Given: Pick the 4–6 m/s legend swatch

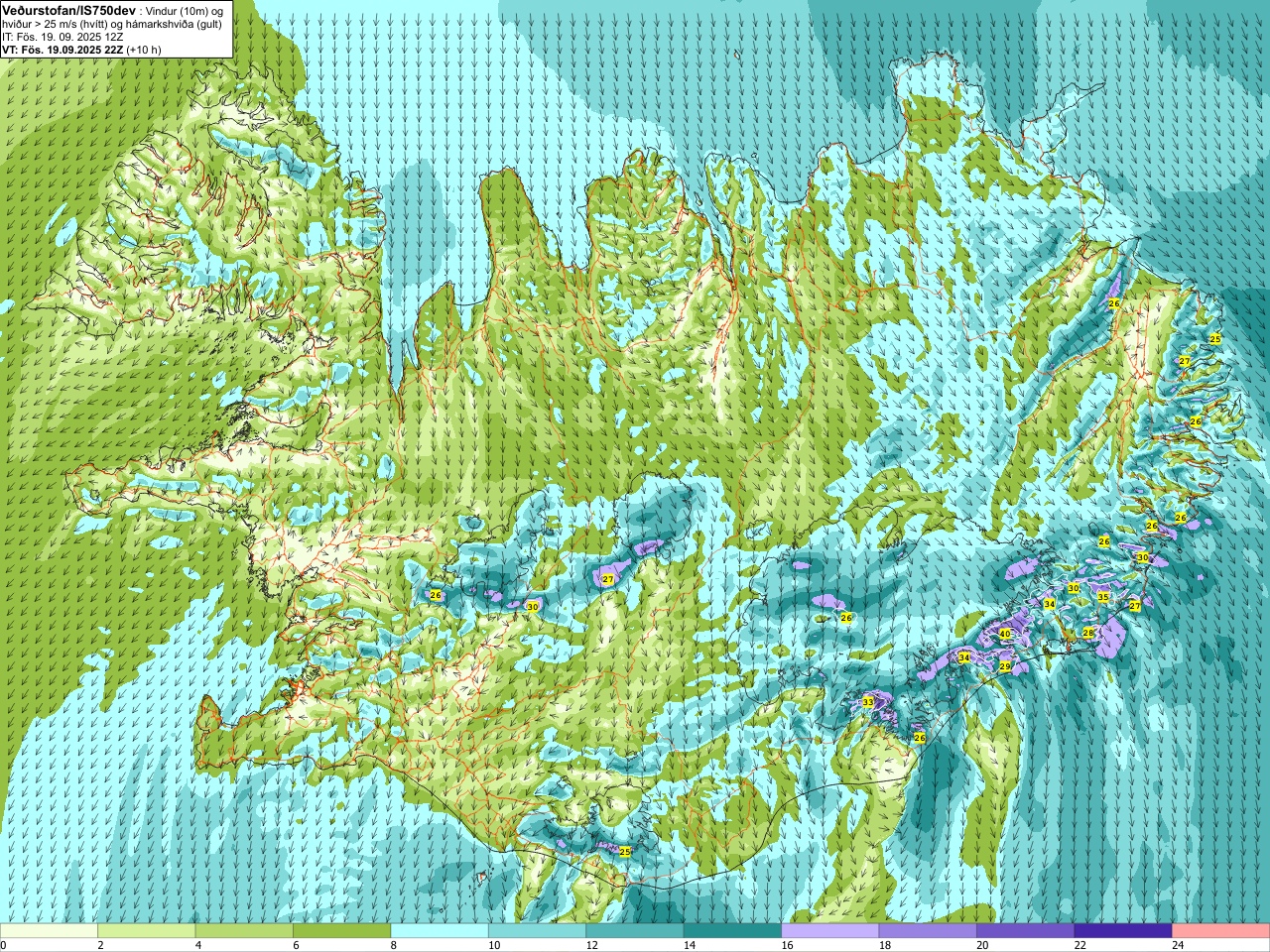Looking at the screenshot, I should click(x=244, y=931).
